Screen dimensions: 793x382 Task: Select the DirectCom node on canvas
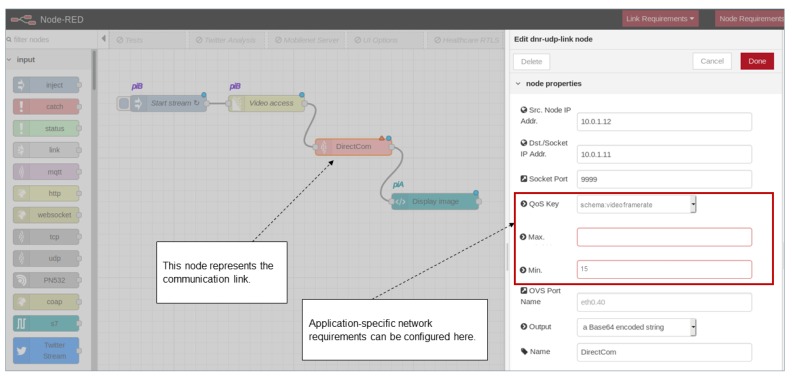pyautogui.click(x=354, y=147)
